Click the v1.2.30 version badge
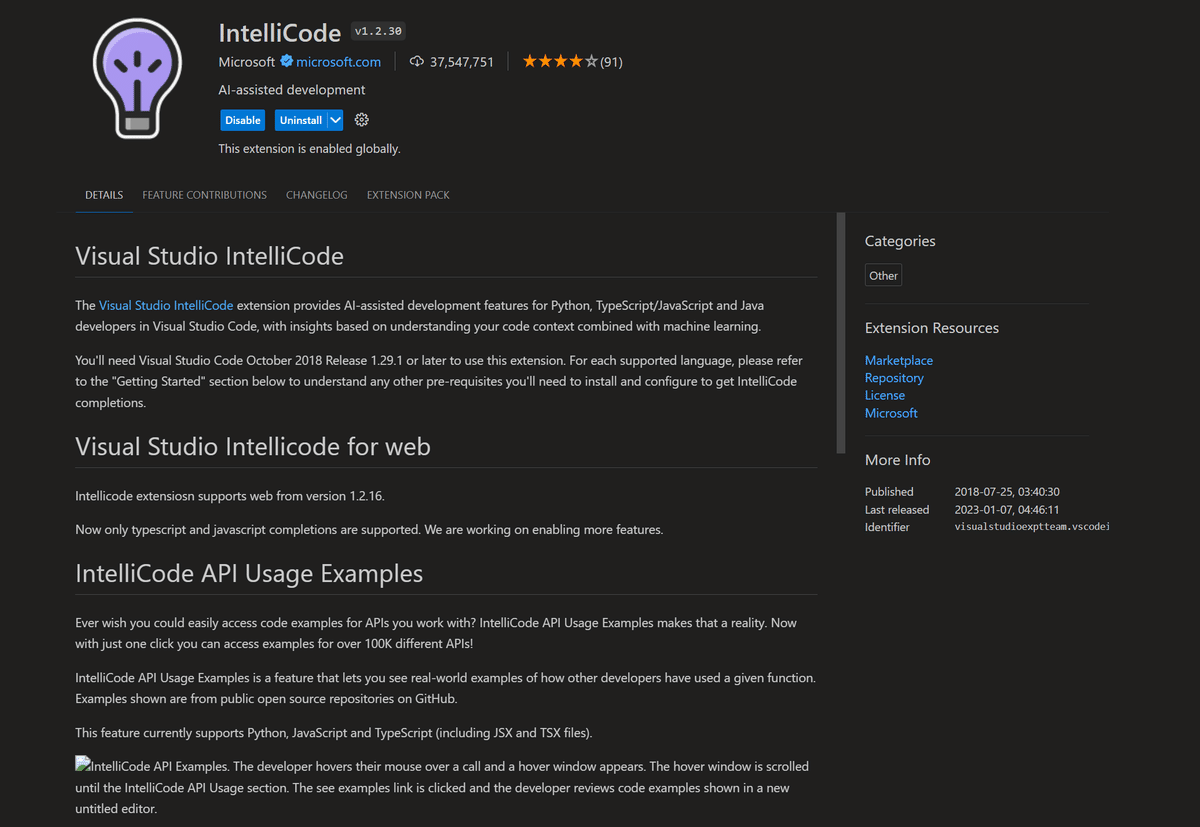The image size is (1200, 827). point(377,30)
